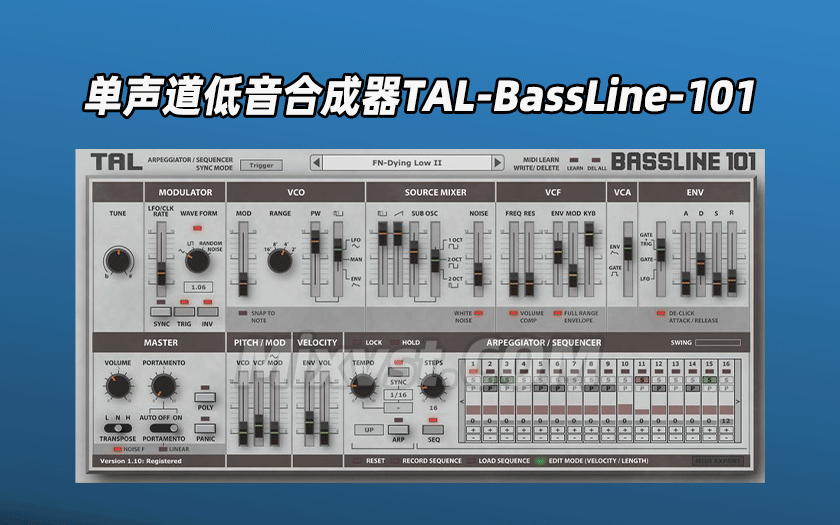Toggle the NOISE F LED
This screenshot has width=840, height=525.
(x=117, y=449)
